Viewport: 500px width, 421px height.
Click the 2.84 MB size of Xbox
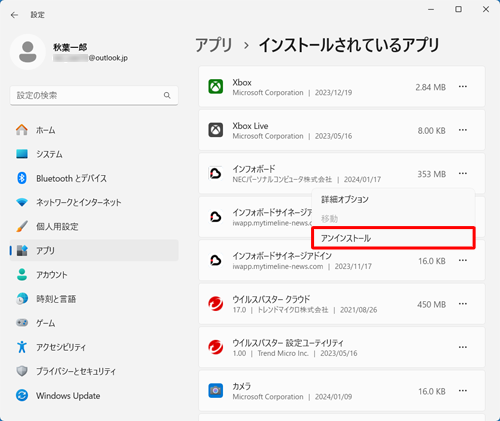point(430,87)
